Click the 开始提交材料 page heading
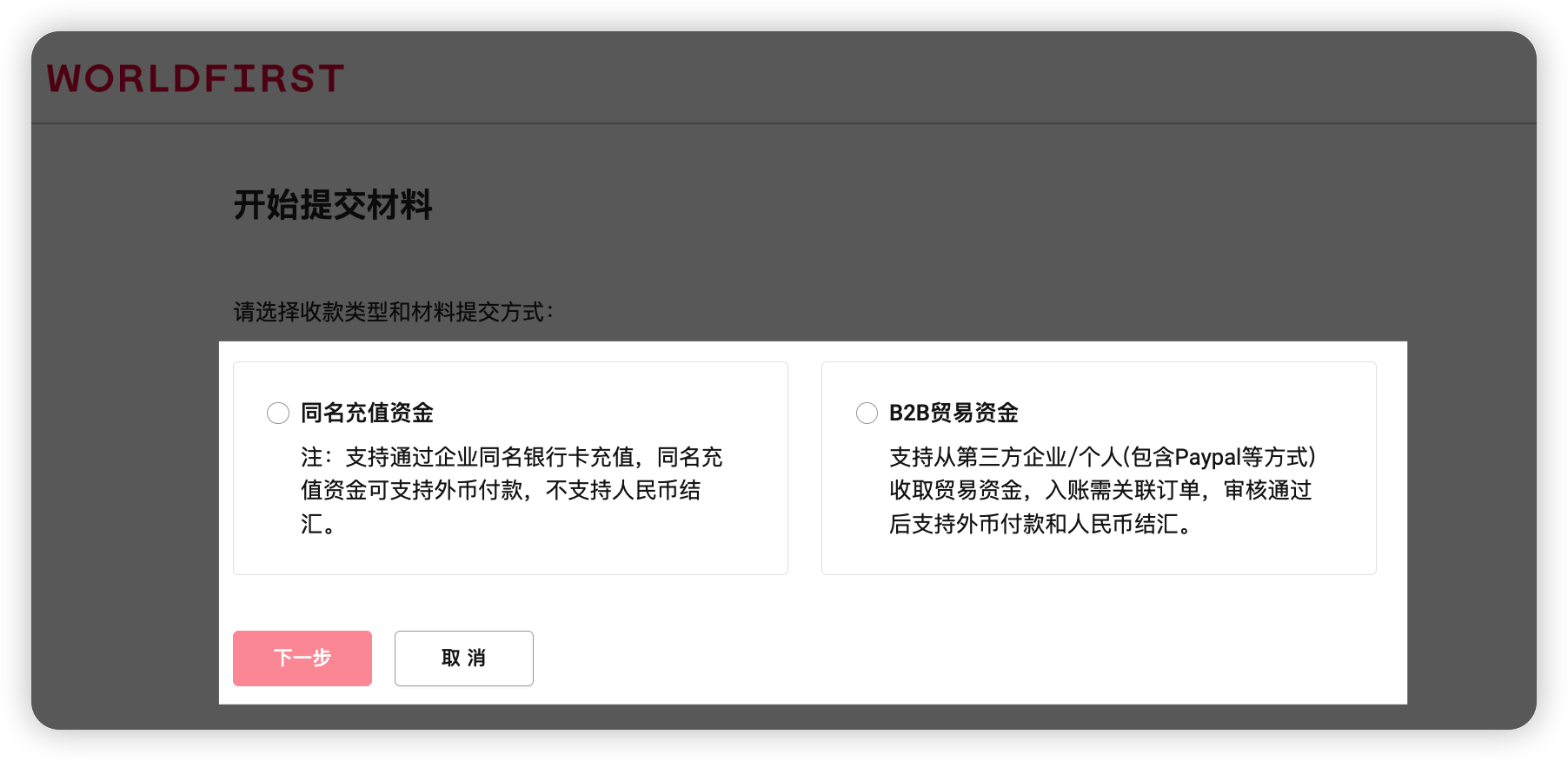The image size is (1568, 761). coord(333,205)
